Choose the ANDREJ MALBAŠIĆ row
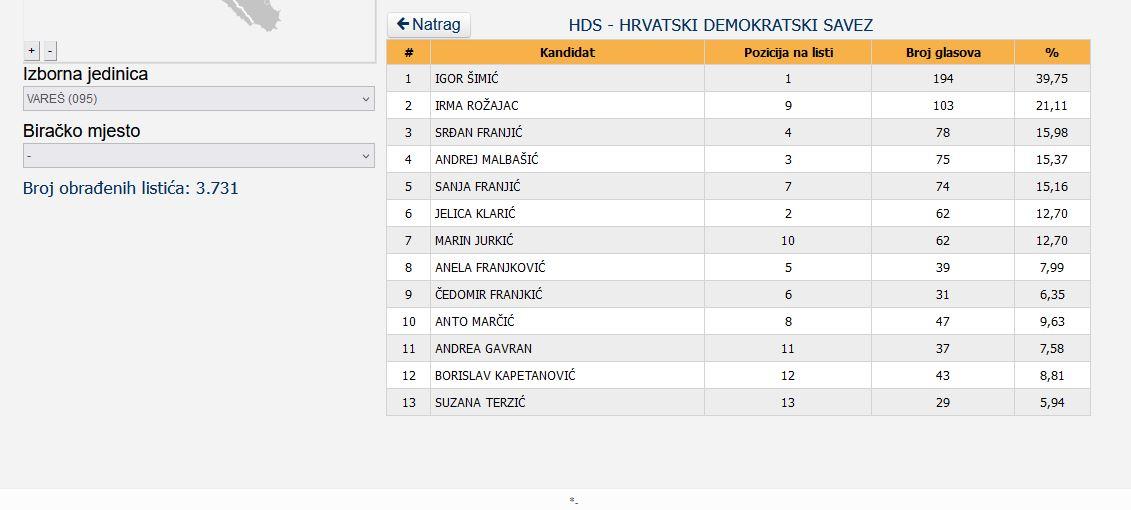Viewport: 1131px width, 510px height. 739,159
